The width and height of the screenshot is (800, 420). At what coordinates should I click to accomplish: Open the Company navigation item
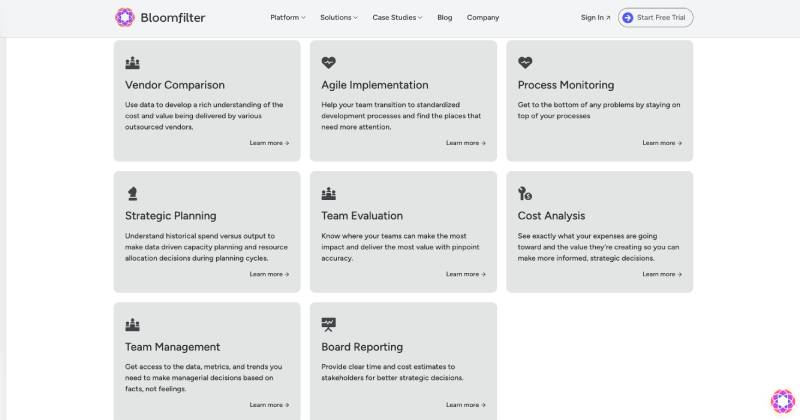pos(482,17)
